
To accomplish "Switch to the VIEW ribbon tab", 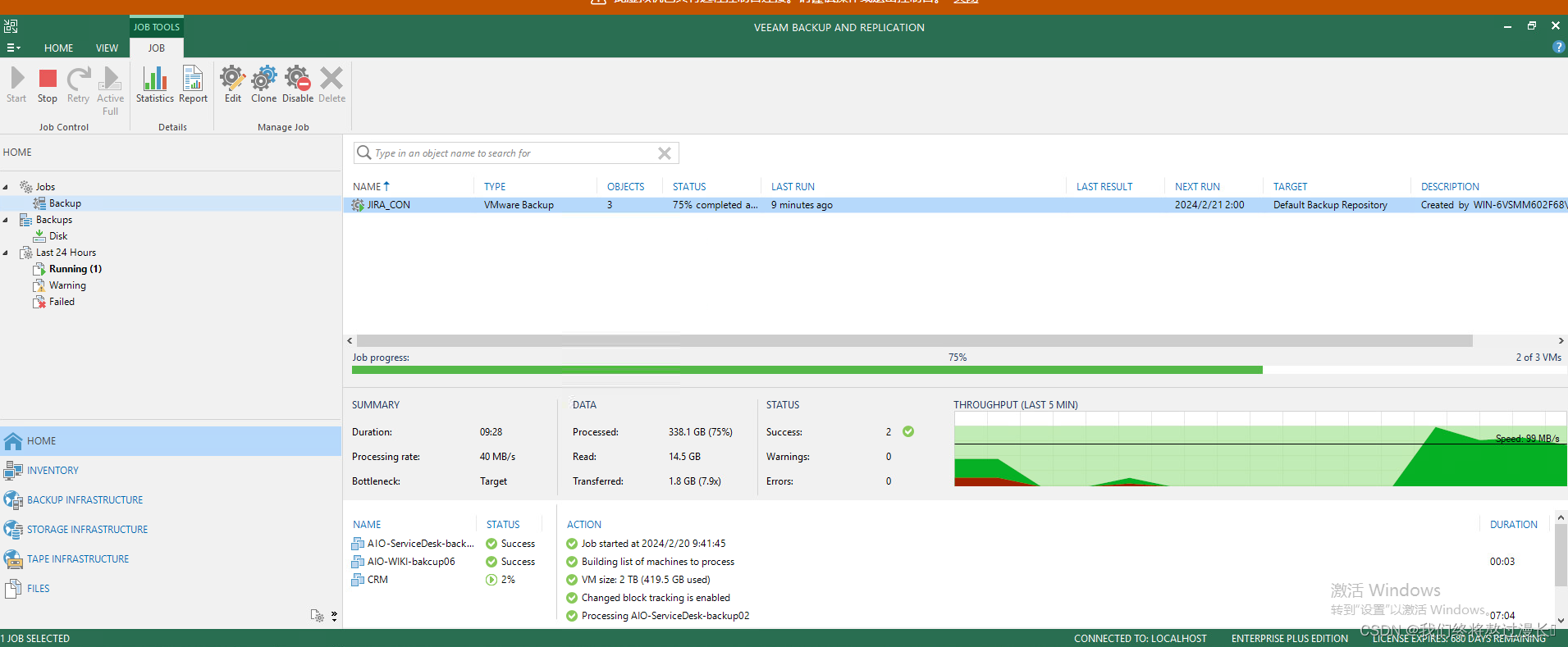I will pos(107,48).
